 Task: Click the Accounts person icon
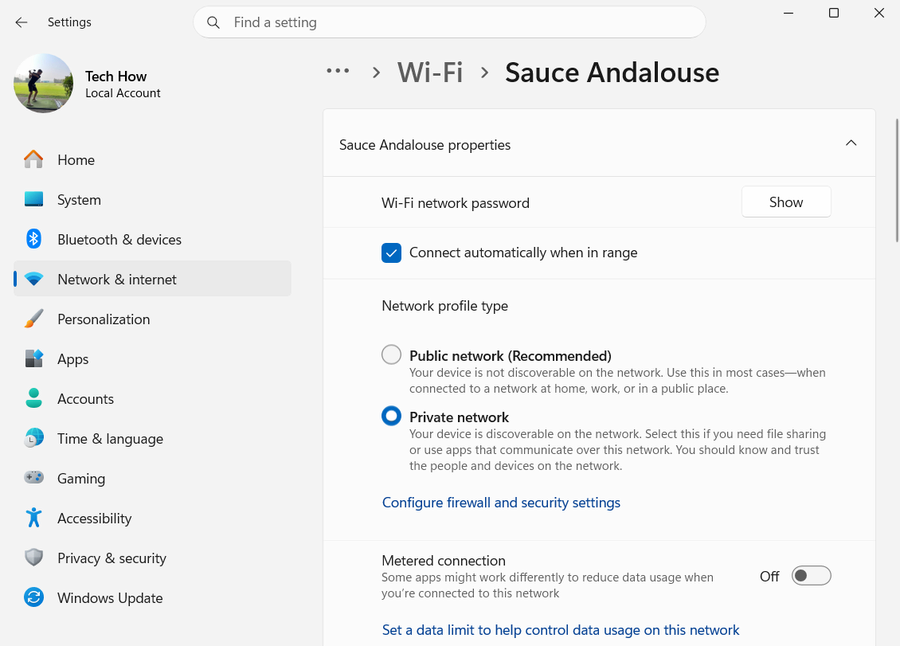(x=34, y=399)
